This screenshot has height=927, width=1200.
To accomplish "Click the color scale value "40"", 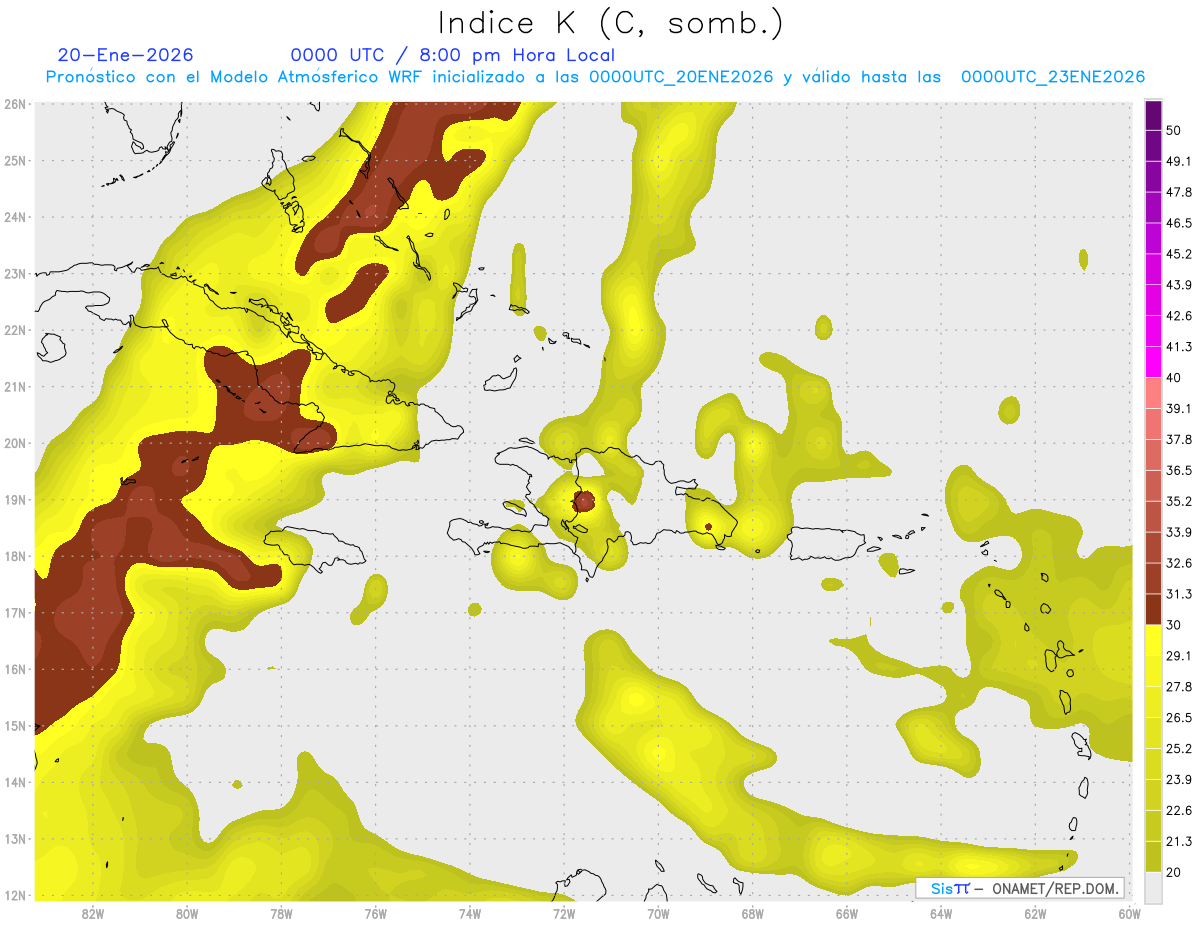I will [1174, 378].
